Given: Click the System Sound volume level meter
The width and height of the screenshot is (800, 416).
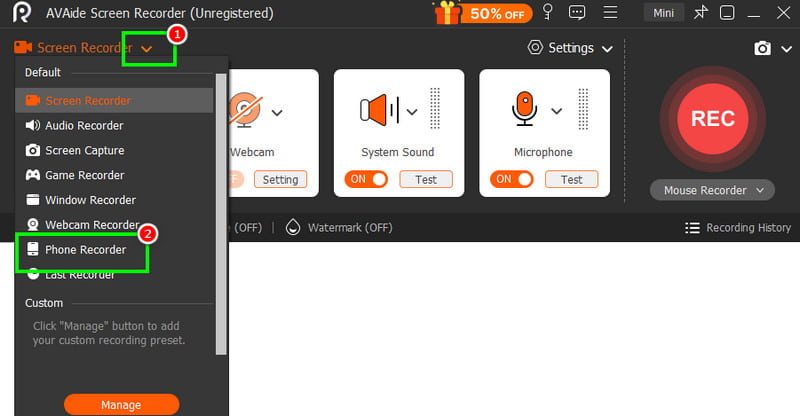Looking at the screenshot, I should coord(435,108).
